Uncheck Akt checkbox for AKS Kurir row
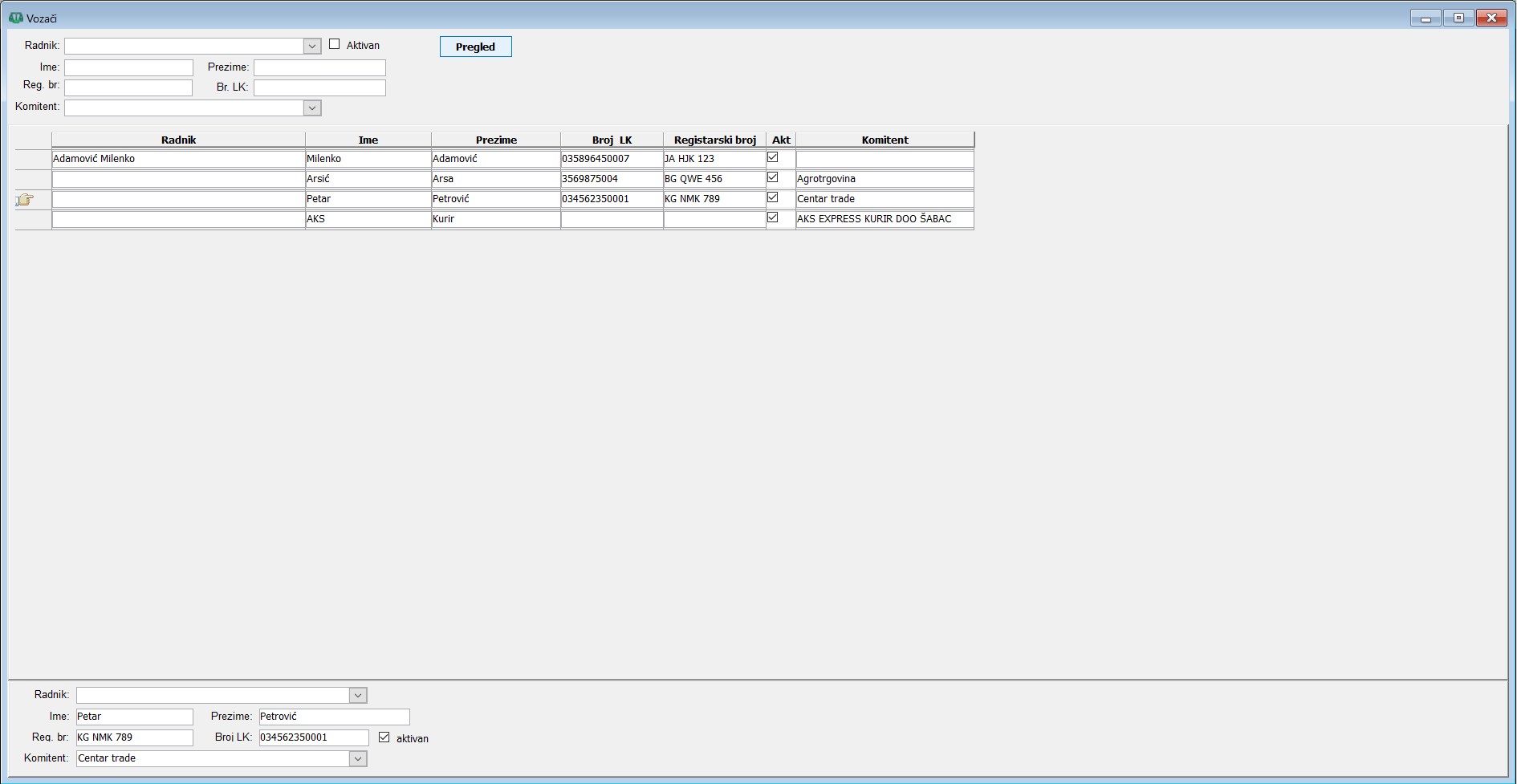The width and height of the screenshot is (1517, 784). 773,217
